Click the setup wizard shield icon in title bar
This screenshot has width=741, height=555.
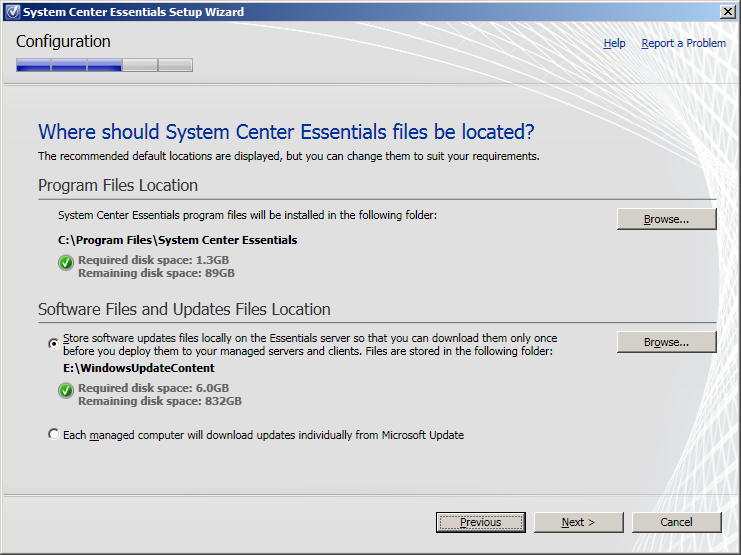pos(11,12)
